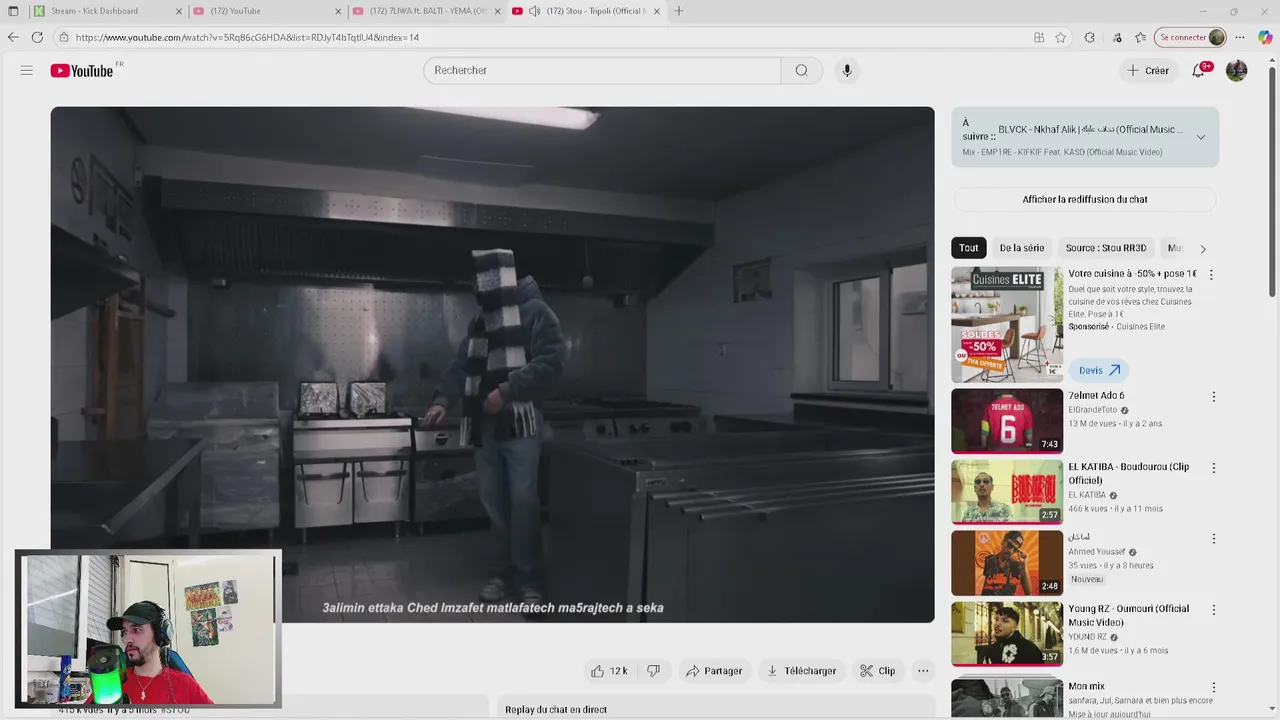Open the Mon mix thumbnail

(x=1007, y=698)
